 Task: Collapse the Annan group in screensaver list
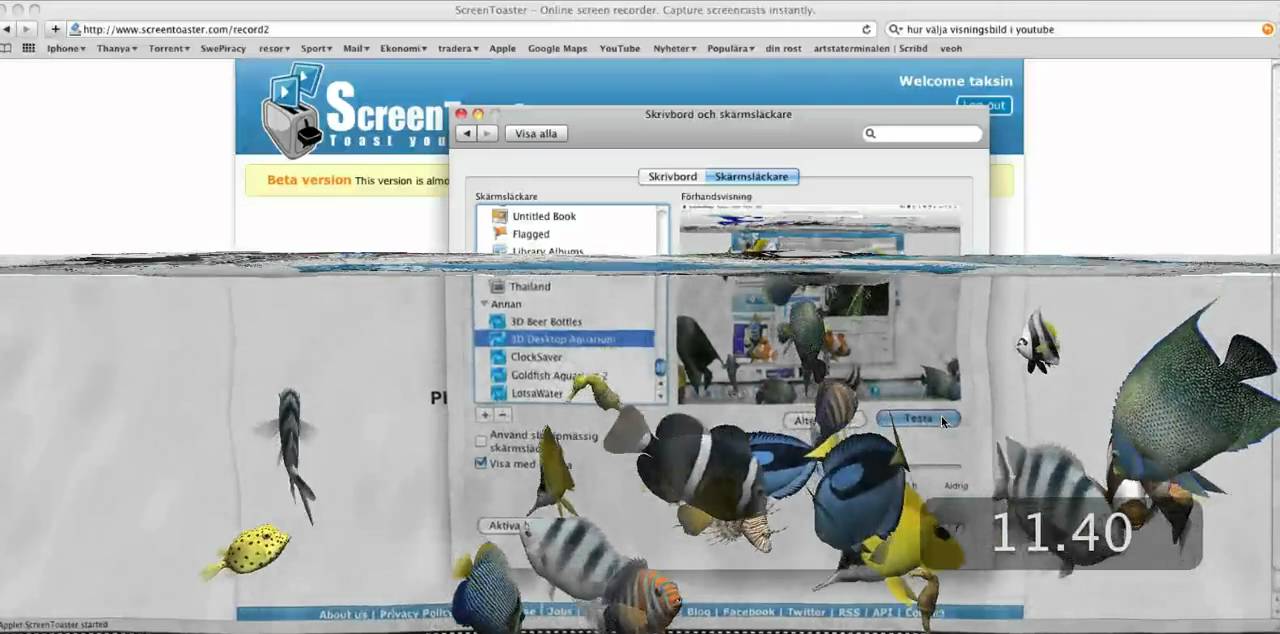pos(485,304)
